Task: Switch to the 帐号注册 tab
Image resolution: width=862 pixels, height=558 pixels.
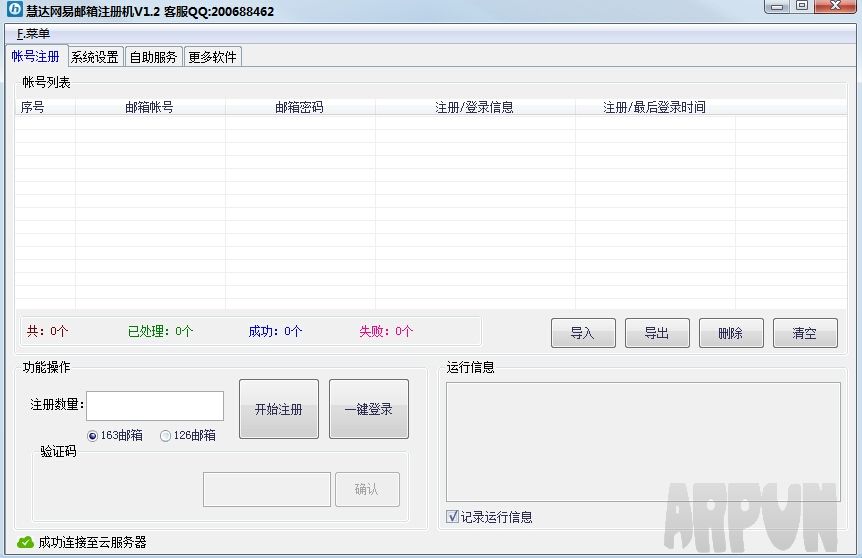Action: pyautogui.click(x=36, y=56)
